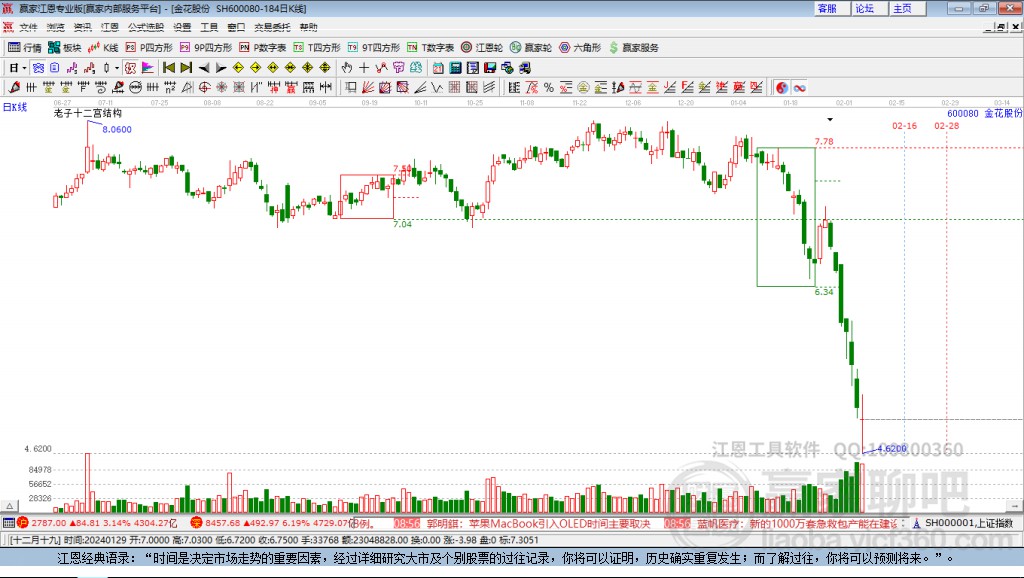This screenshot has width=1024, height=578.
Task: Open the 设置 menu
Action: click(182, 27)
